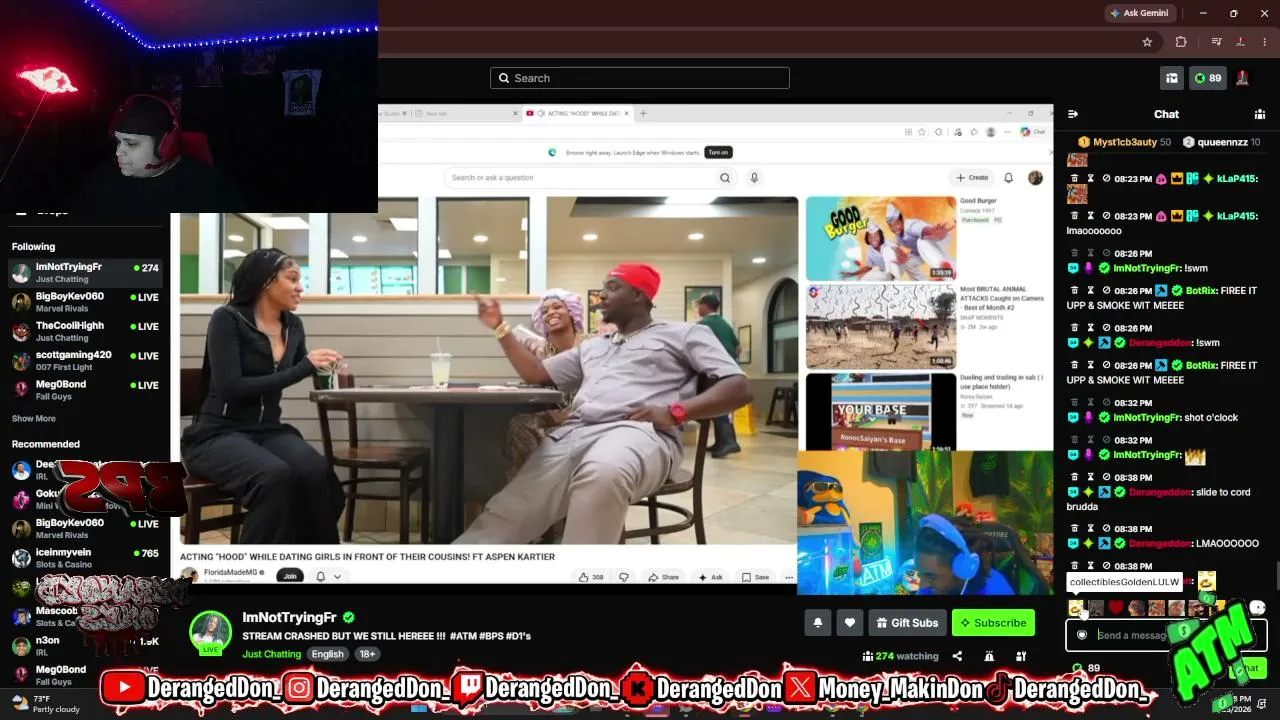Viewport: 1280px width, 720px height.
Task: Open YouTube notifications bell in the stream
Action: 1009,178
